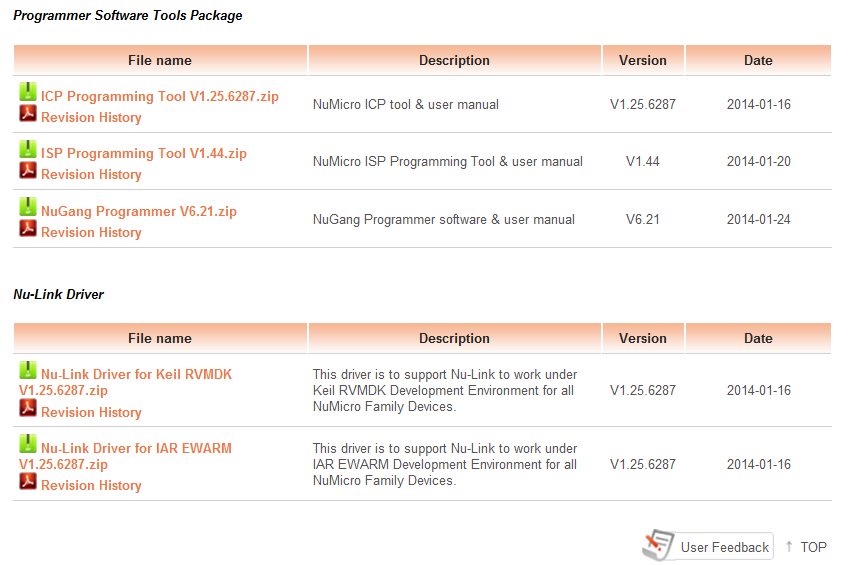Click zip icon beside Keil RVMDK driver

(x=28, y=370)
